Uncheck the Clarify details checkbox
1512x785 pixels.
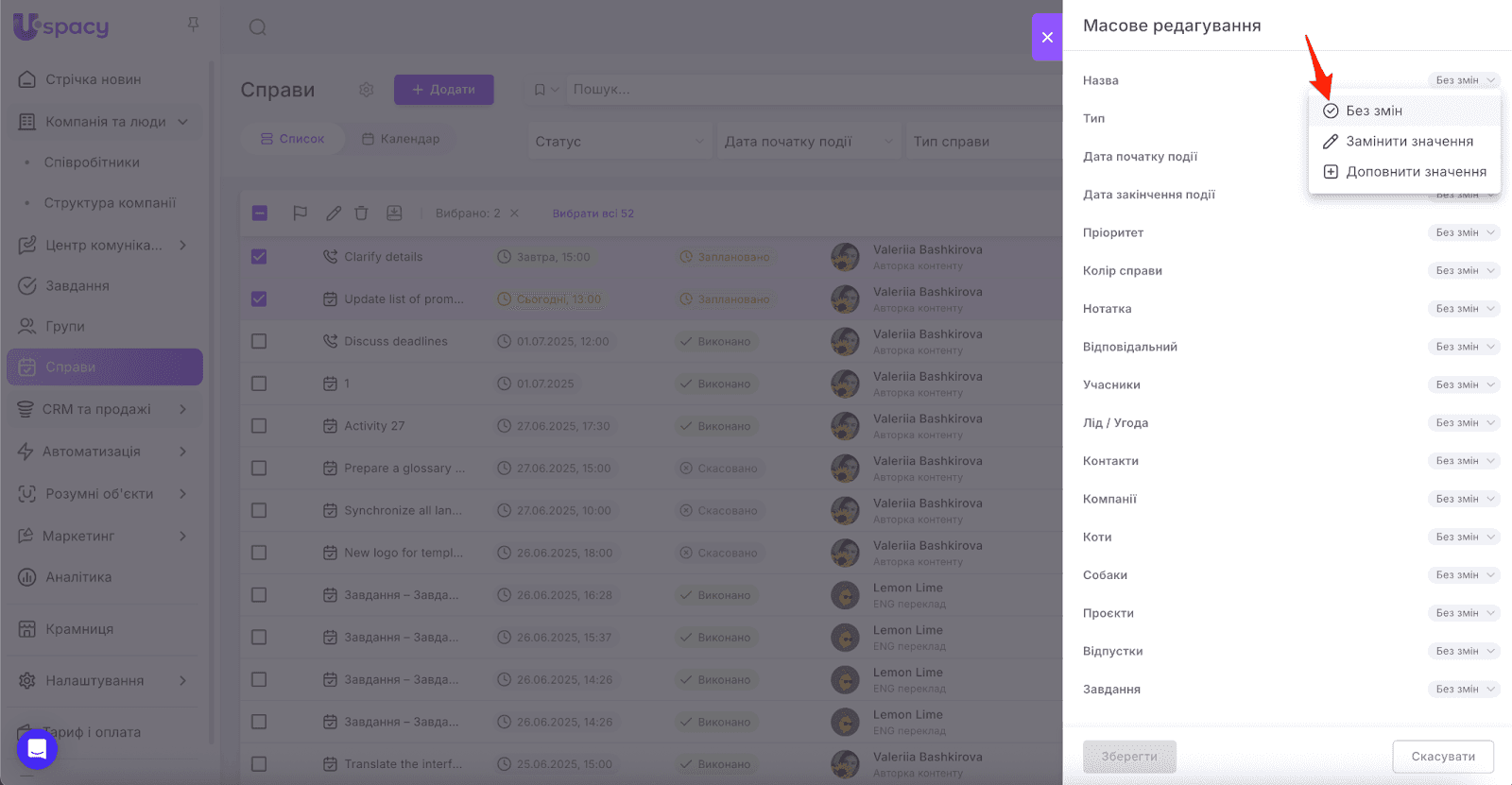pyautogui.click(x=259, y=257)
